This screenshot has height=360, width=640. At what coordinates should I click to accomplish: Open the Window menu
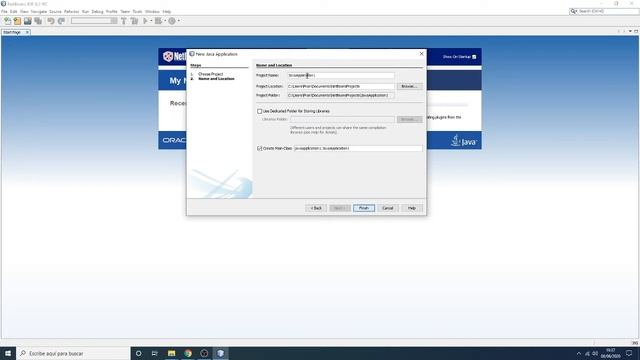coord(152,12)
